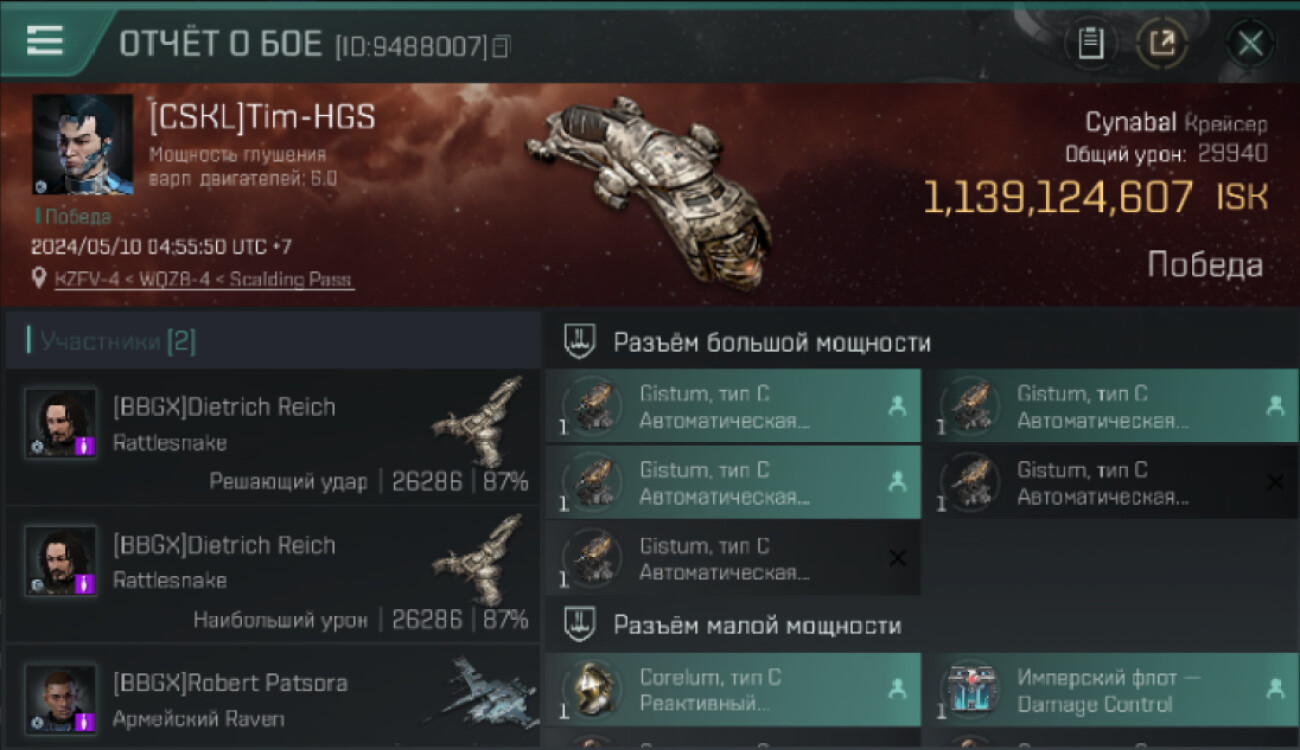Open the Имперский флот Damage Control module

[1110, 690]
